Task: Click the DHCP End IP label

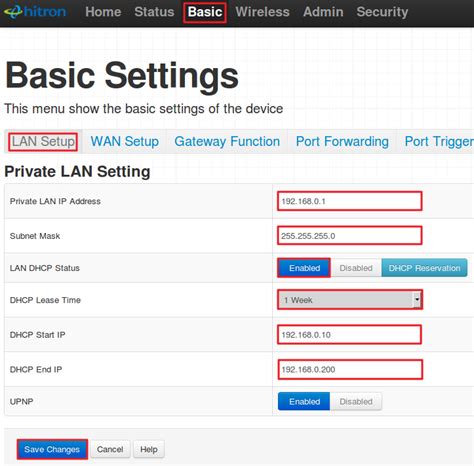Action: [36, 369]
